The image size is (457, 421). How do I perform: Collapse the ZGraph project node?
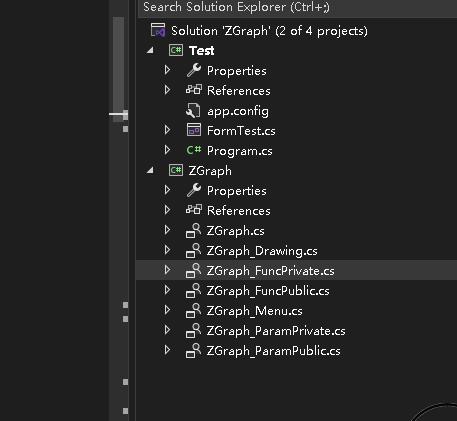click(x=150, y=170)
